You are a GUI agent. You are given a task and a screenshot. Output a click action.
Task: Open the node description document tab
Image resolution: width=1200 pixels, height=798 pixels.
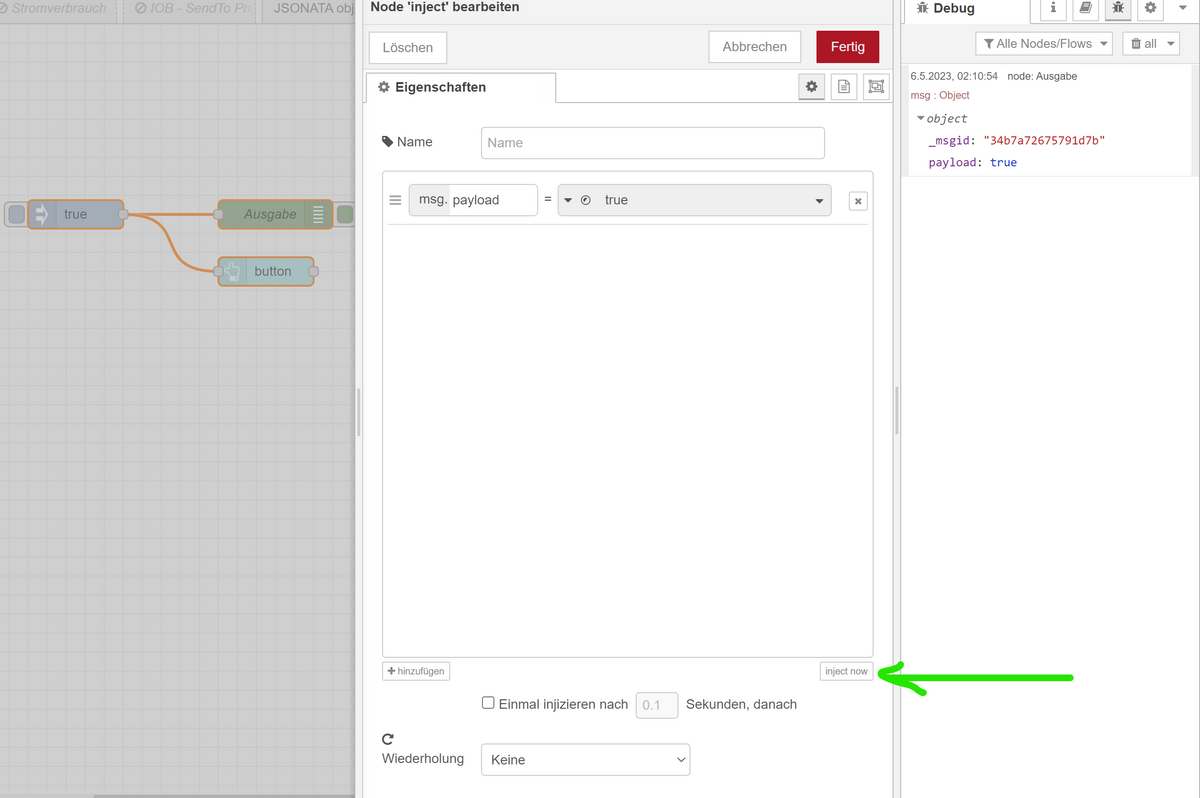[x=844, y=87]
